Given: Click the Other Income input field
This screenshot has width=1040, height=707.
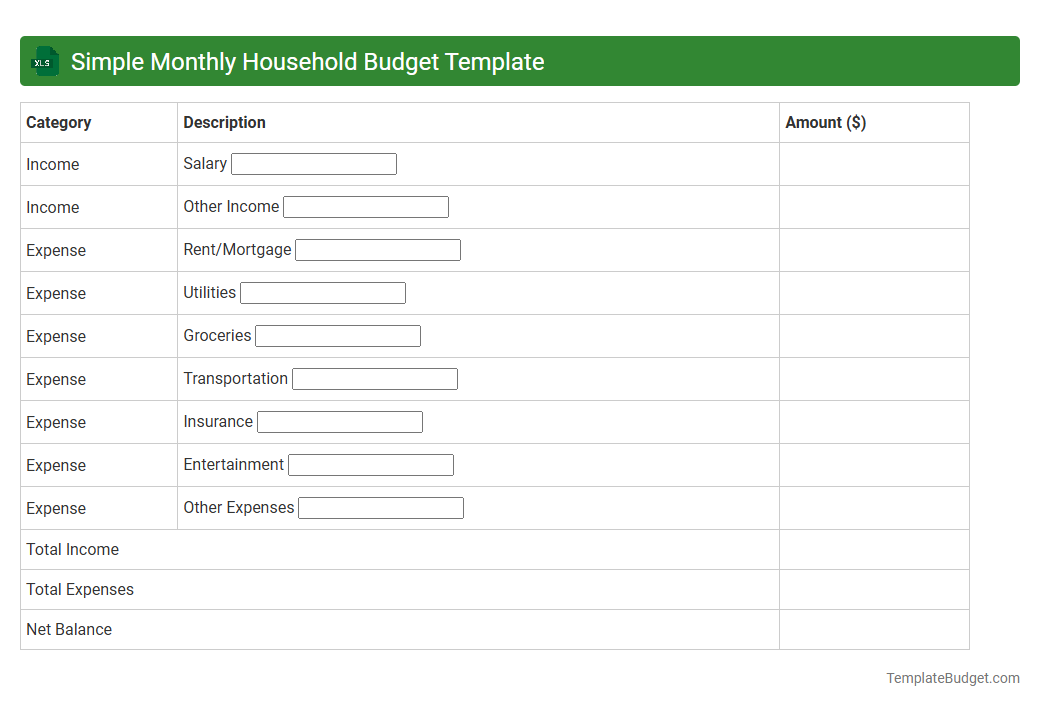Looking at the screenshot, I should tap(365, 206).
